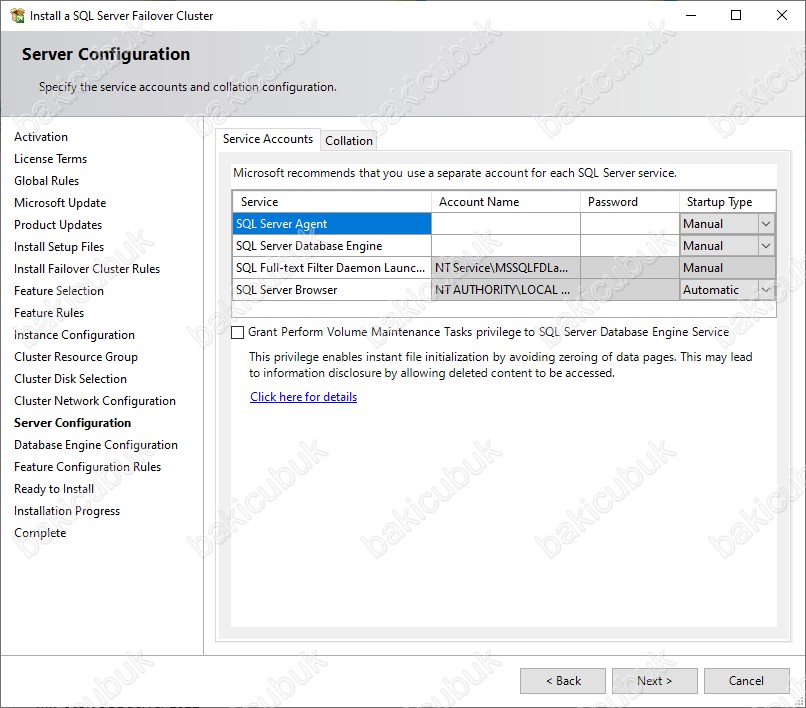Click the NT Service\MSSQLFDLa... account cell
The height and width of the screenshot is (708, 806).
[x=506, y=268]
